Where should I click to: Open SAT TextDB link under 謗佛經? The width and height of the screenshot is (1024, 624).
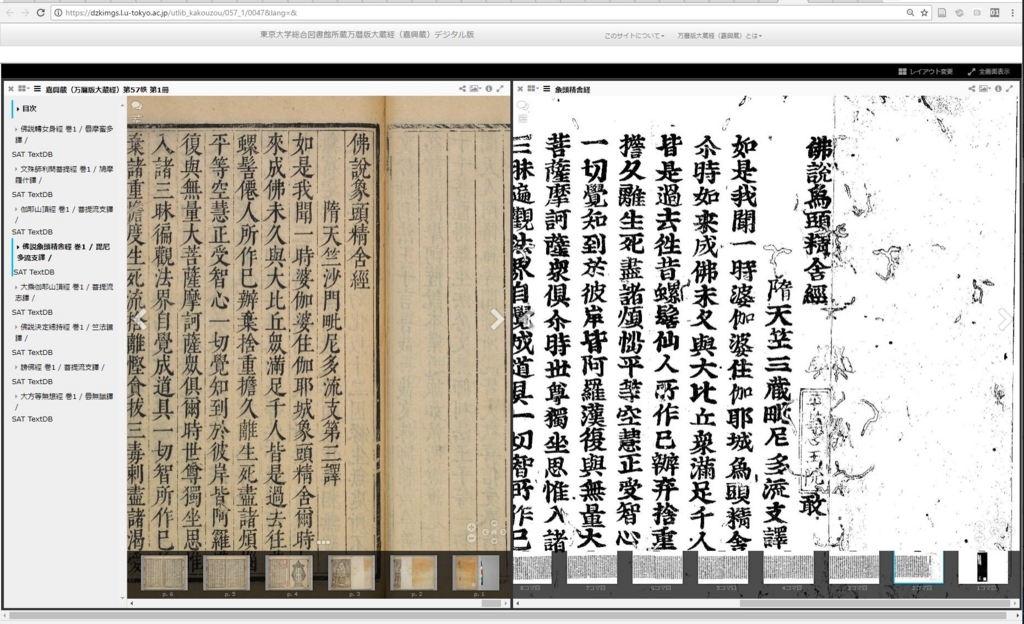[32, 382]
